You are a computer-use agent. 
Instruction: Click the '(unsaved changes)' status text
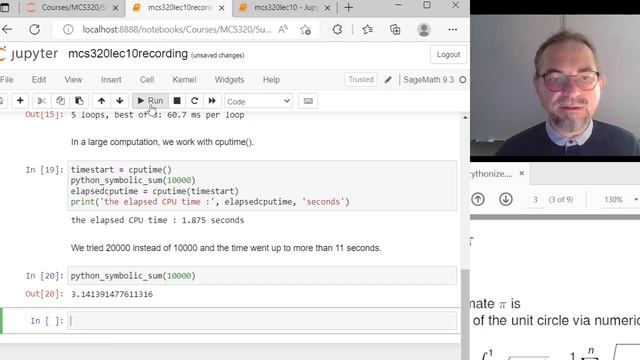coord(218,55)
